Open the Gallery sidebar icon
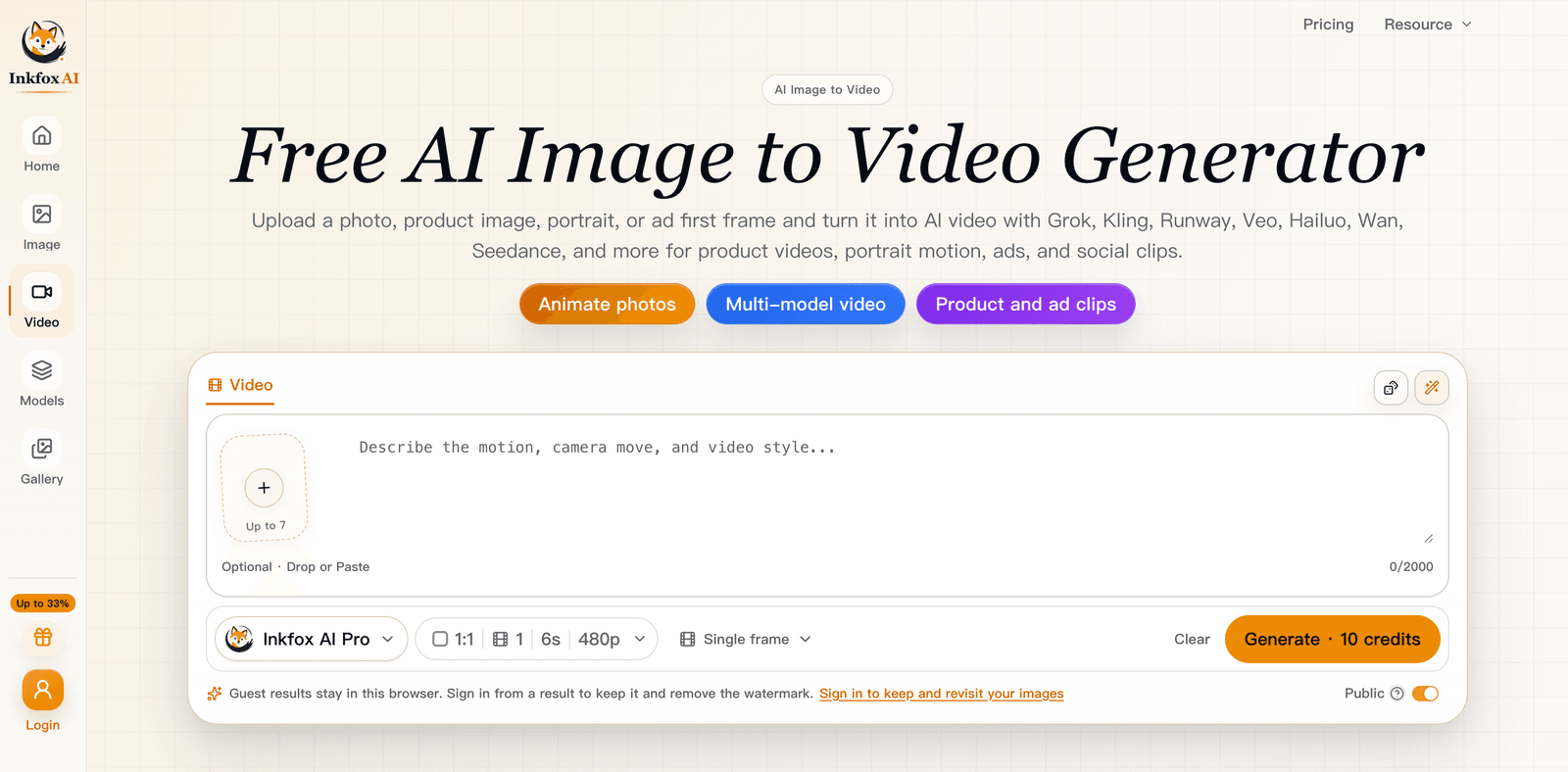This screenshot has height=772, width=1568. [42, 449]
